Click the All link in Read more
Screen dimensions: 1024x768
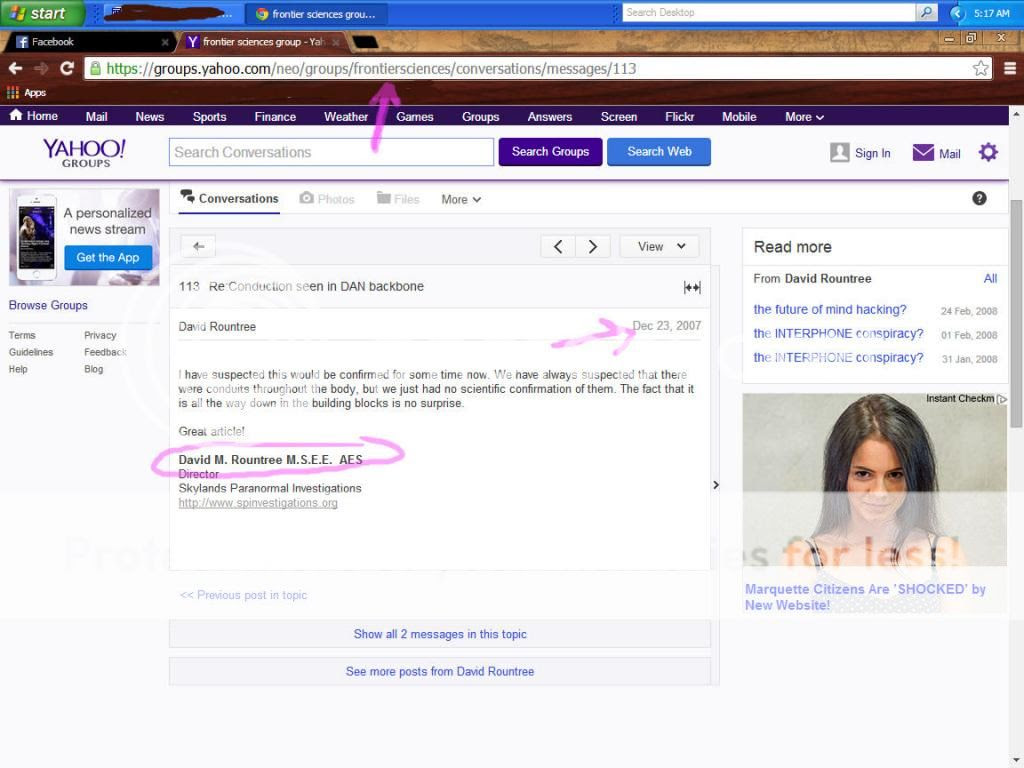click(x=990, y=279)
